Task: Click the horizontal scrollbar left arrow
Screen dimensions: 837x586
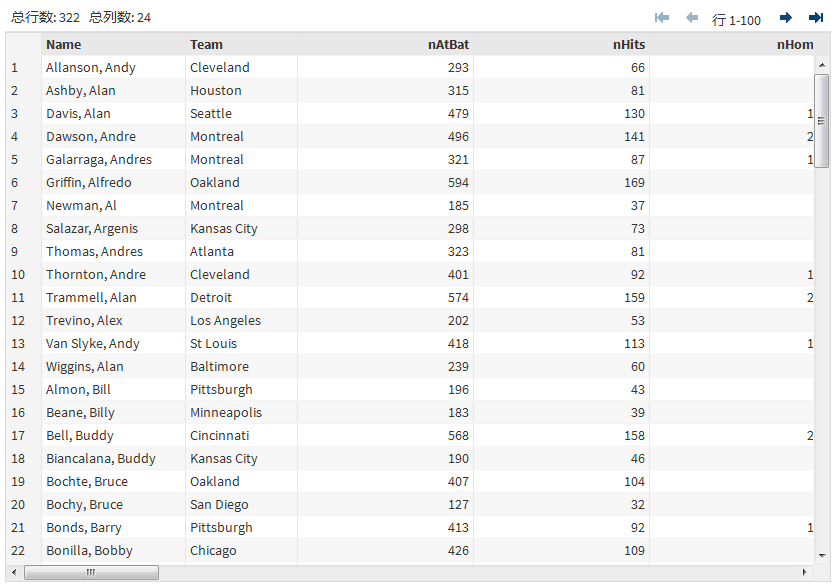Action: pyautogui.click(x=14, y=573)
